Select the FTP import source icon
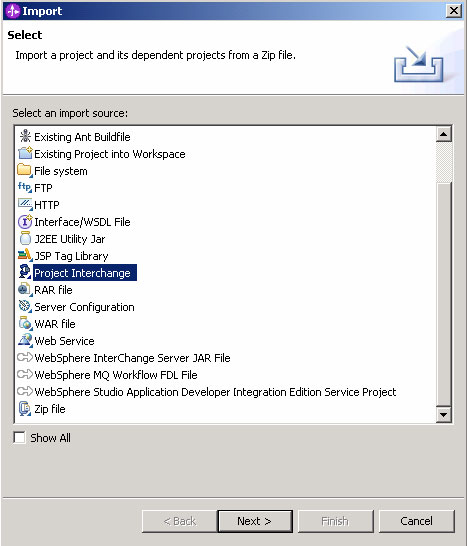This screenshot has width=467, height=546. point(25,187)
